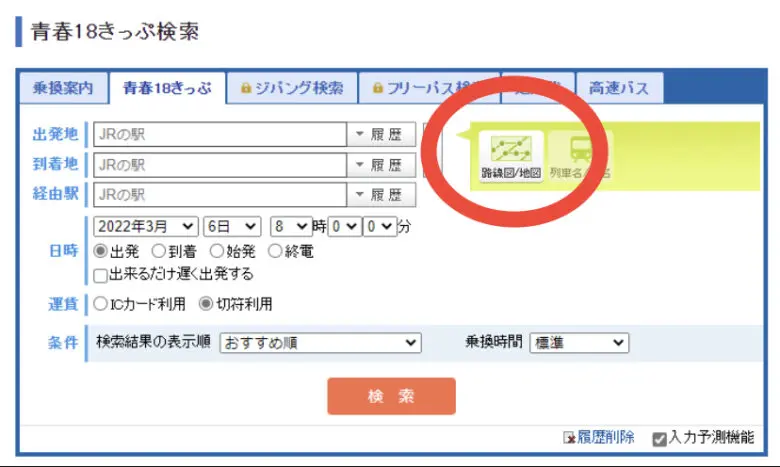Select the 終電 radio button
Image resolution: width=780 pixels, height=467 pixels.
tap(275, 251)
